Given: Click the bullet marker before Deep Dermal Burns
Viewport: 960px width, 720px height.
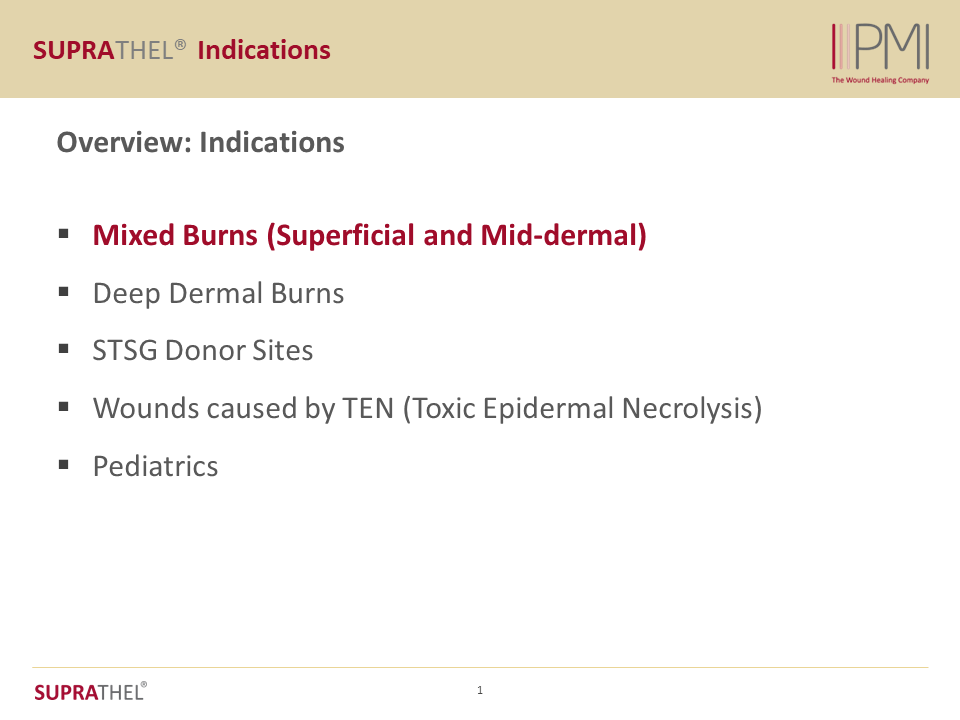Looking at the screenshot, I should [64, 292].
